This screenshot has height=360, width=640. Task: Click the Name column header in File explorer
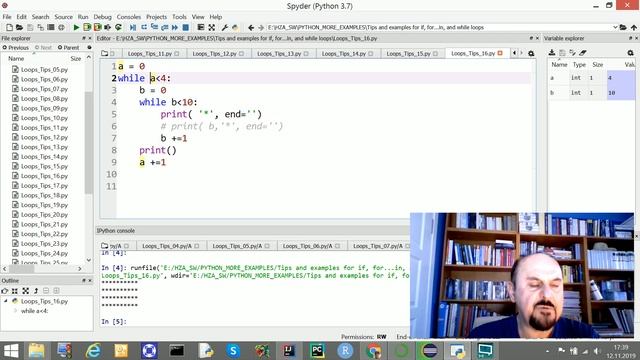click(16, 58)
